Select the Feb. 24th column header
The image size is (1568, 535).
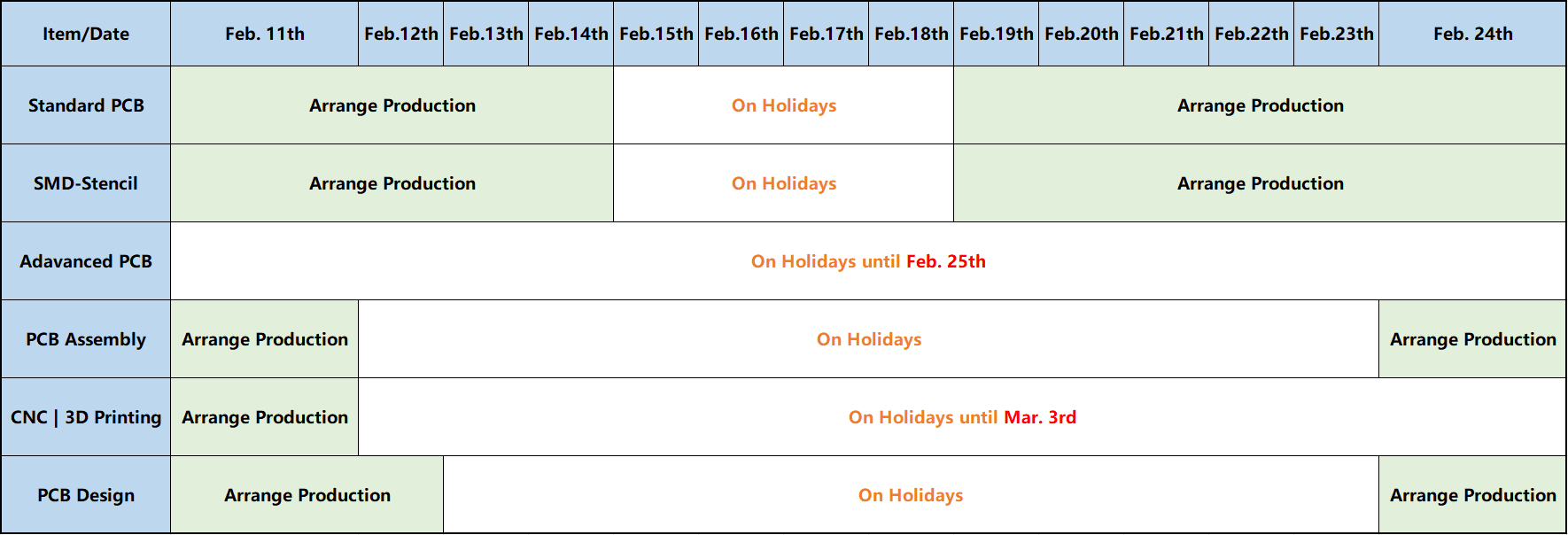(x=1472, y=34)
